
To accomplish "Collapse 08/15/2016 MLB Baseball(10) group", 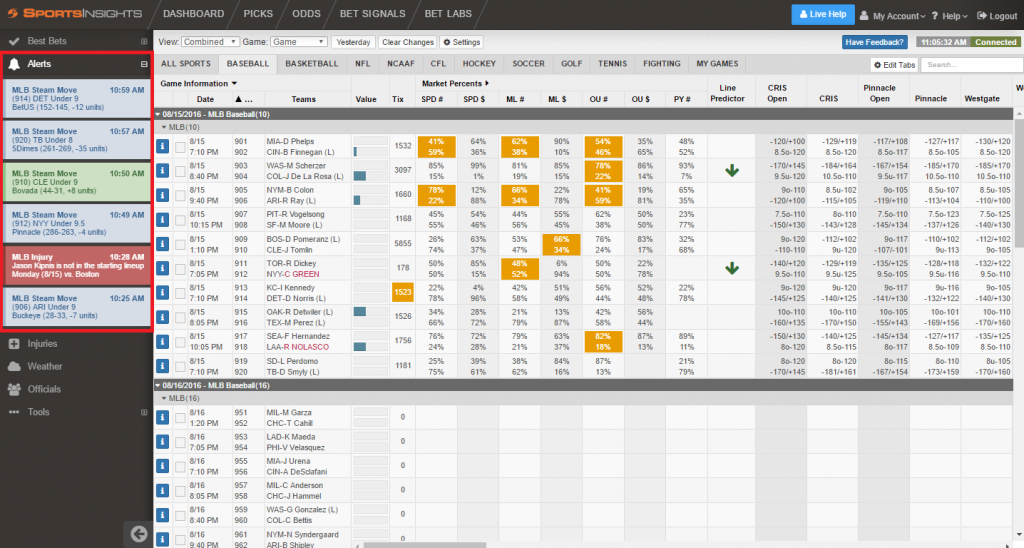I will tap(157, 114).
